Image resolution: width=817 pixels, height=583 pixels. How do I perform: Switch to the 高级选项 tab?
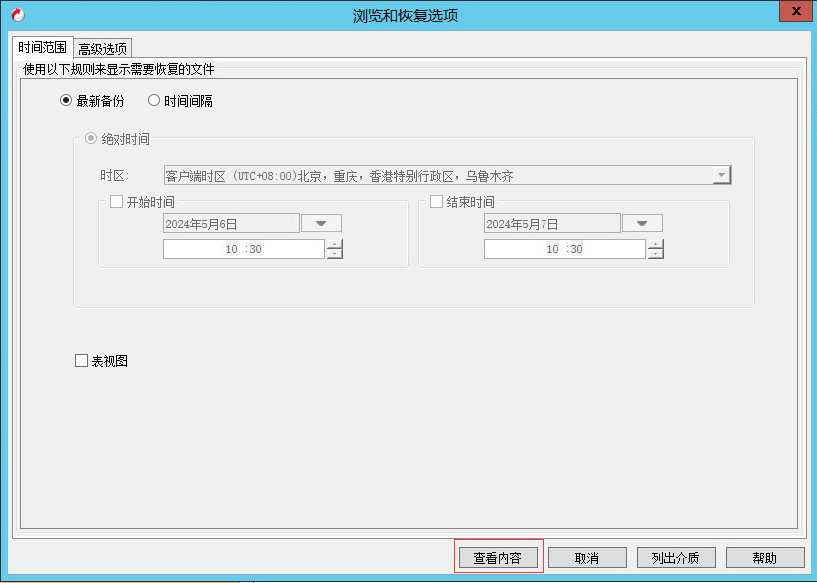(101, 47)
